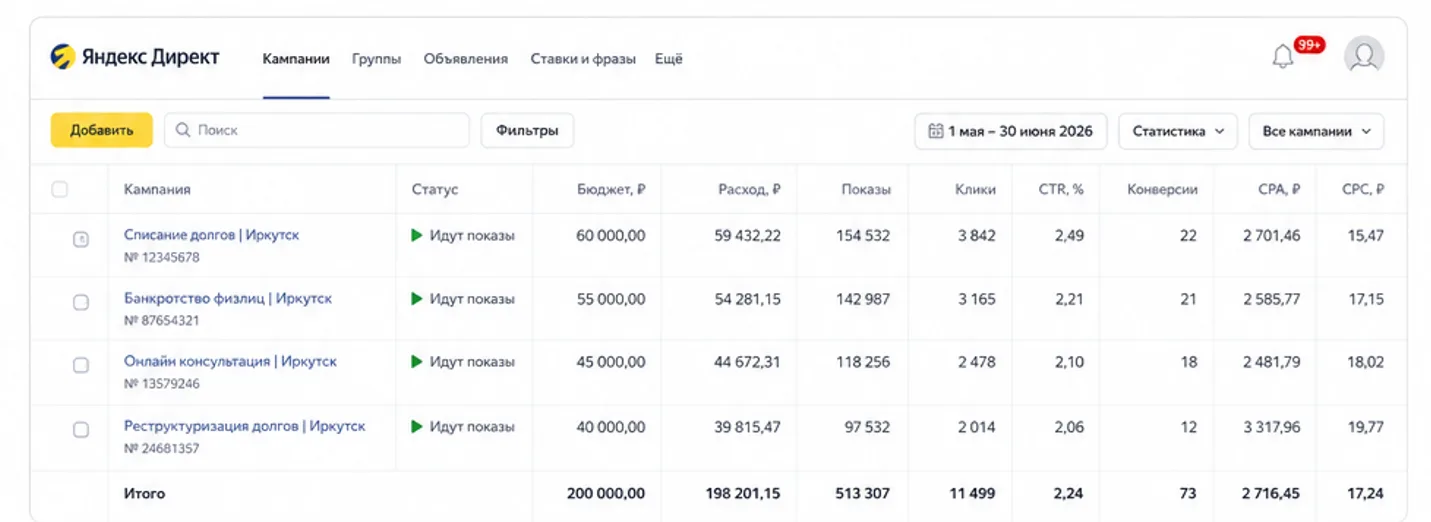
Task: Click campaign number № 13579246
Action: tap(162, 384)
